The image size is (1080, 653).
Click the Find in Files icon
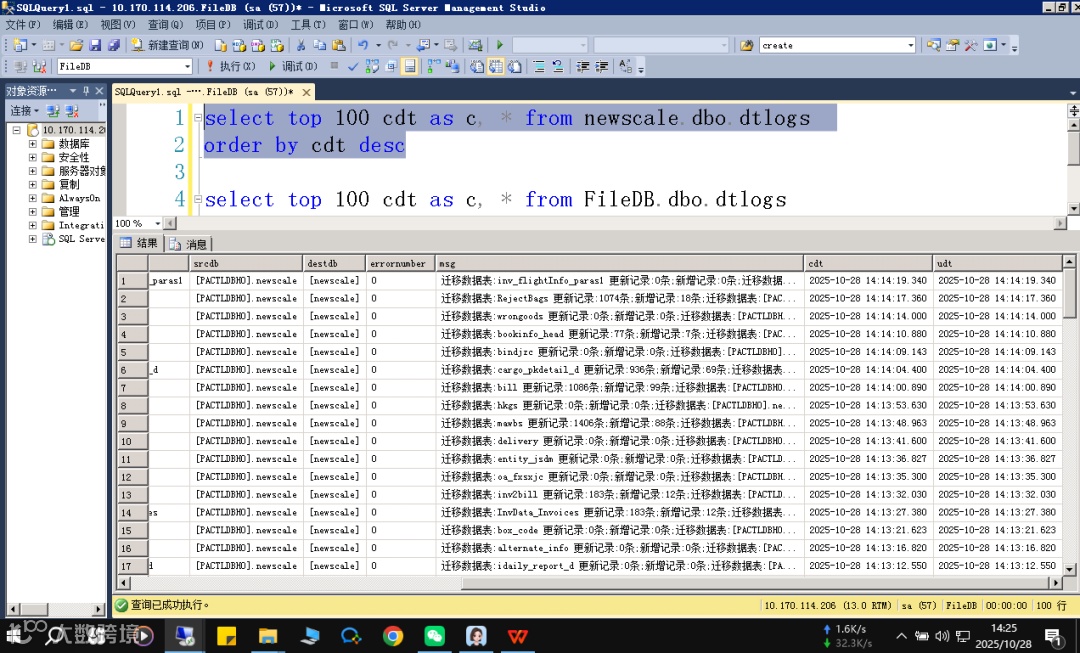coord(746,45)
